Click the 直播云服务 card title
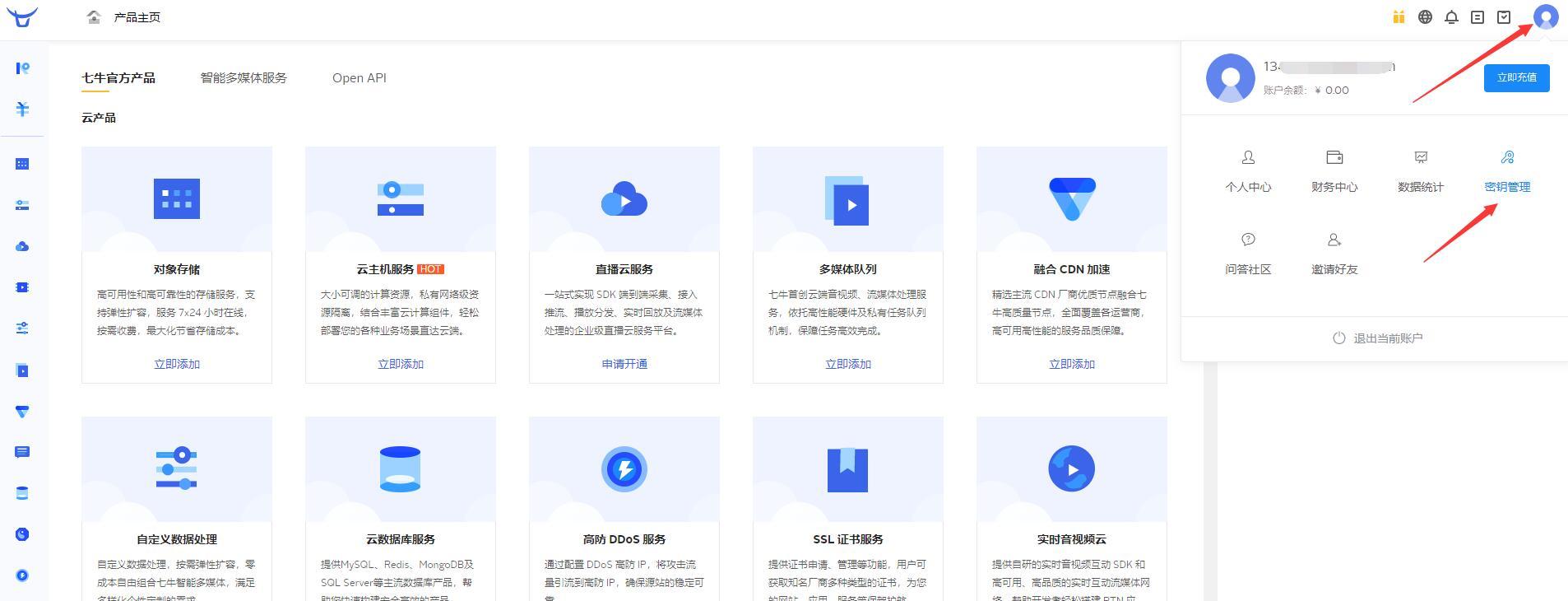This screenshot has width=1568, height=601. 624,269
